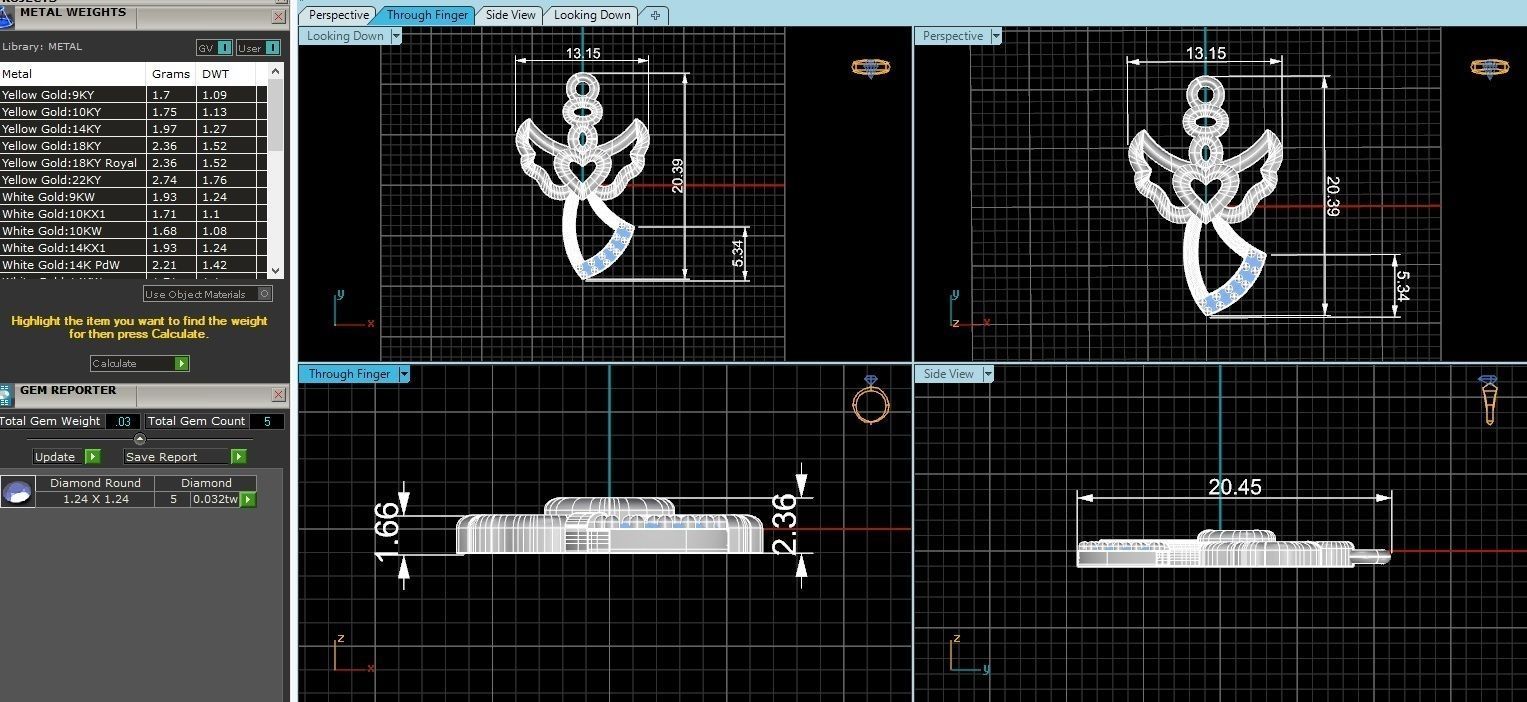Click the Grams column header
This screenshot has width=1527, height=702.
(172, 74)
